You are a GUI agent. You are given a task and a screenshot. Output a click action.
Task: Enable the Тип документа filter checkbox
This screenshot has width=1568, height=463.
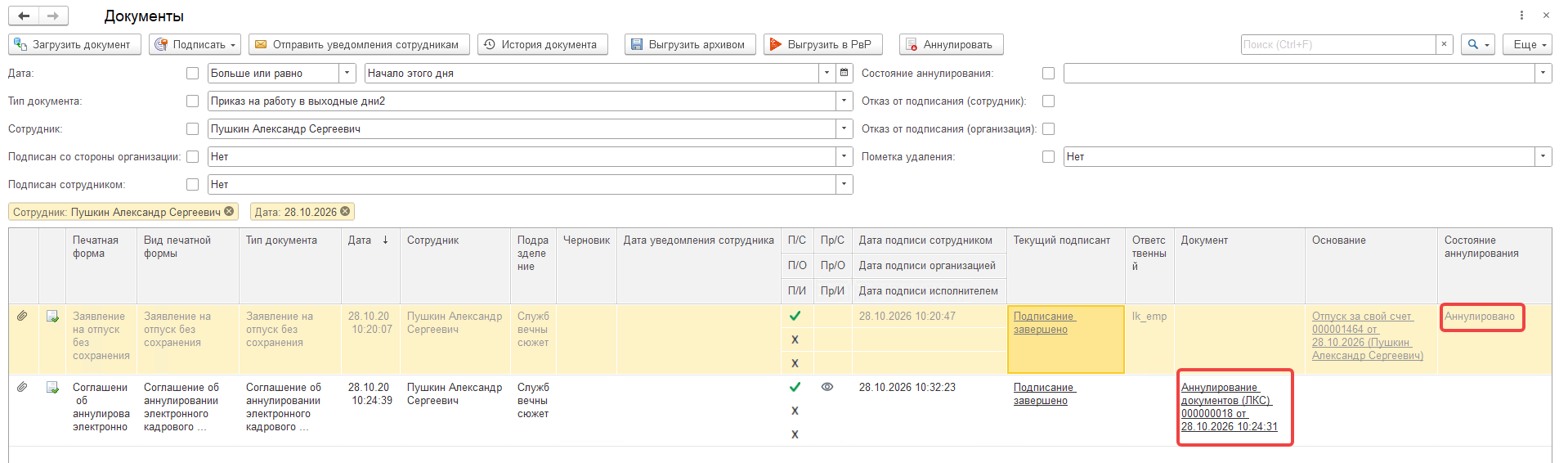click(x=193, y=101)
